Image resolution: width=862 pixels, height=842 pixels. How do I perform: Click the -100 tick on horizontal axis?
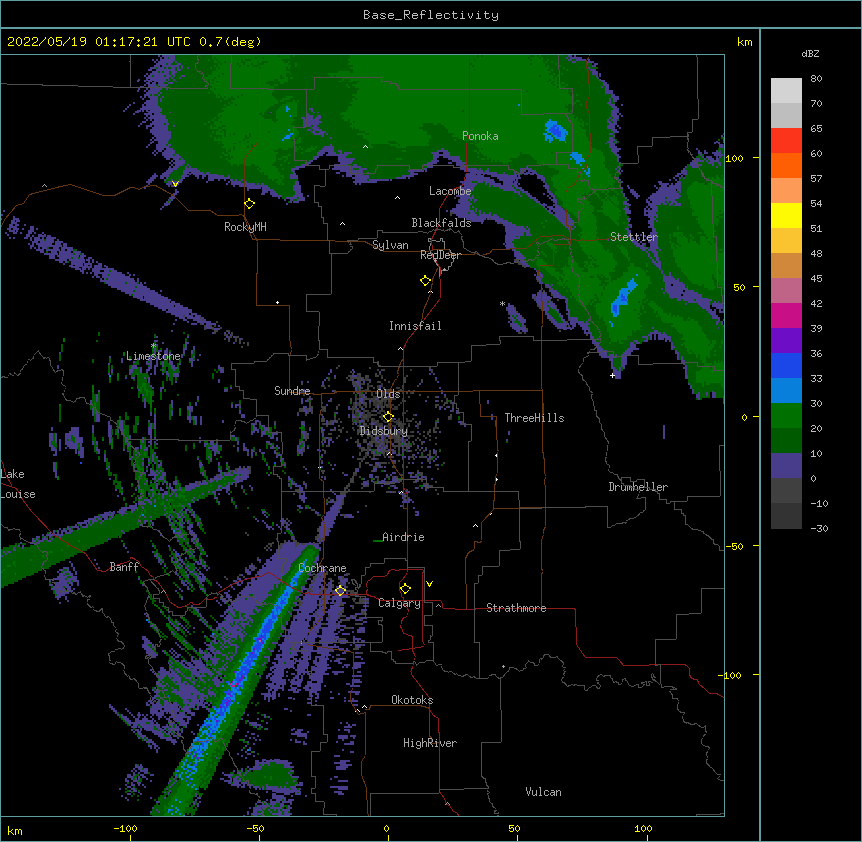[x=125, y=828]
